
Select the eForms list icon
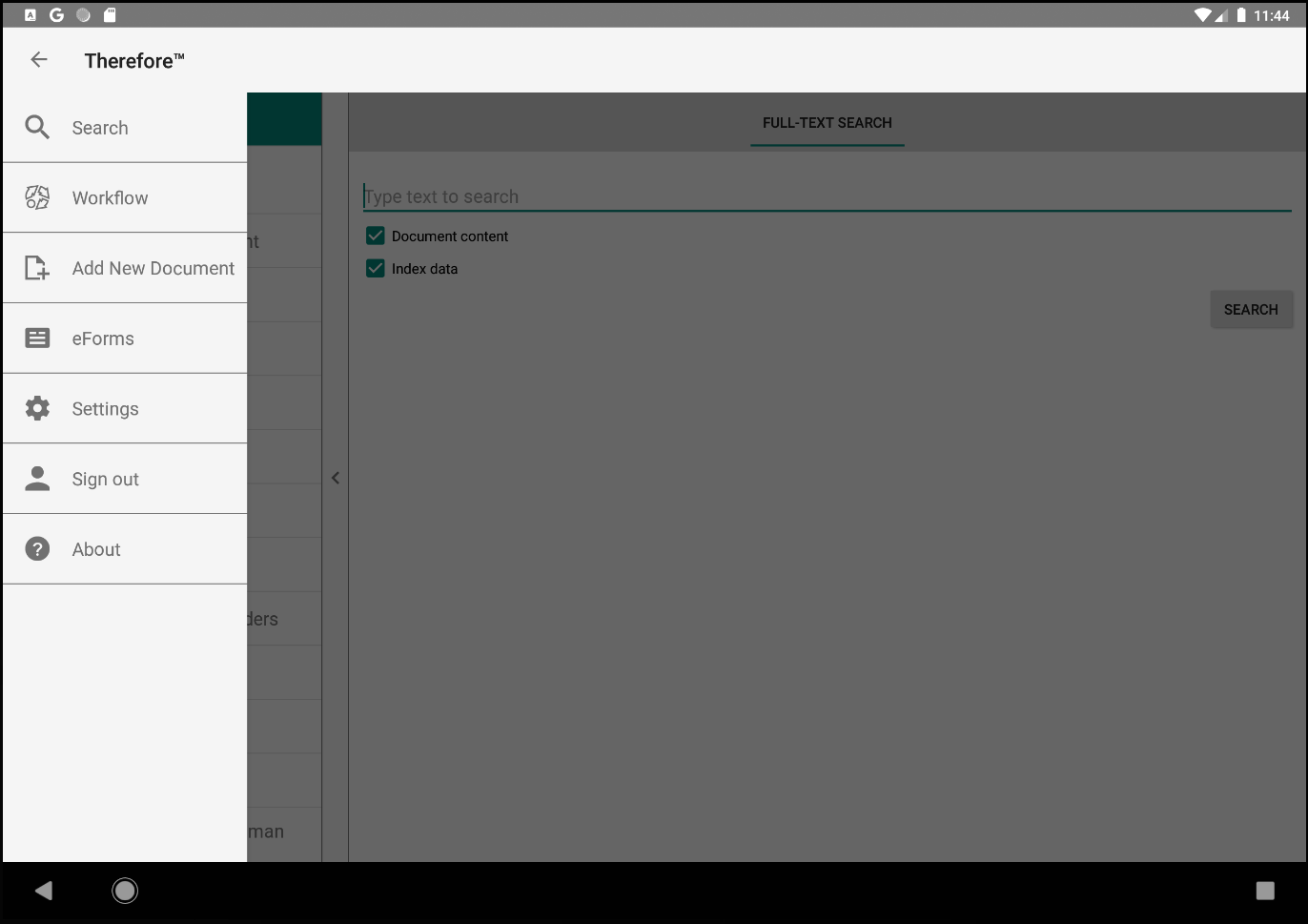(x=37, y=339)
